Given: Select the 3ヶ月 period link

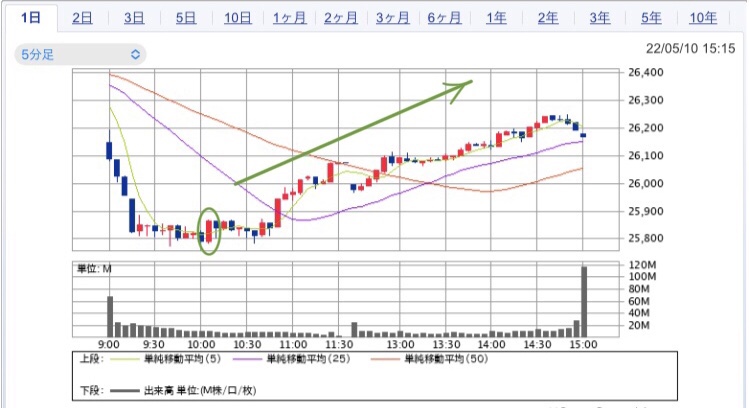Looking at the screenshot, I should pos(393,18).
